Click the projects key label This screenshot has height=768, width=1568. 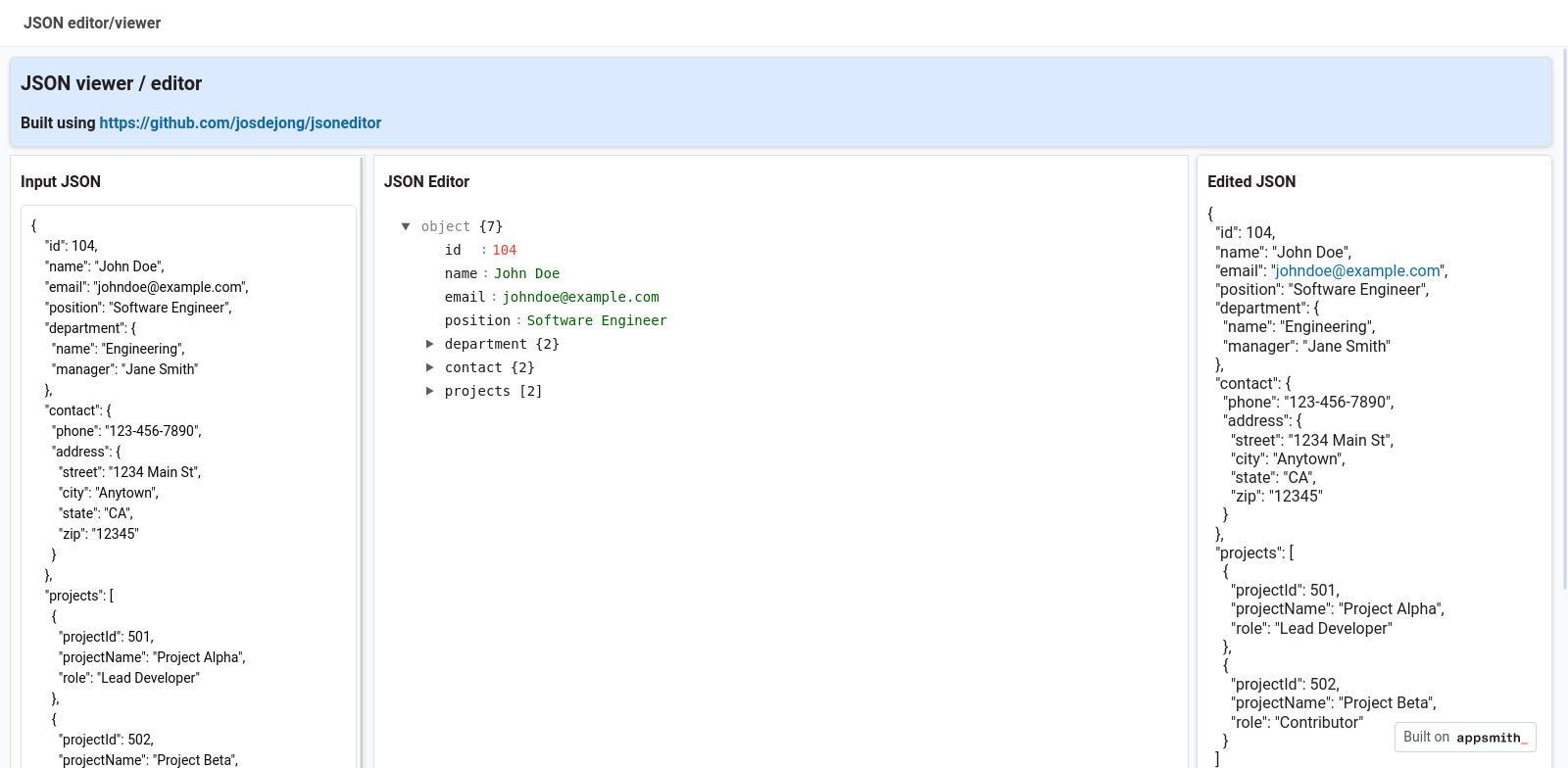[477, 391]
